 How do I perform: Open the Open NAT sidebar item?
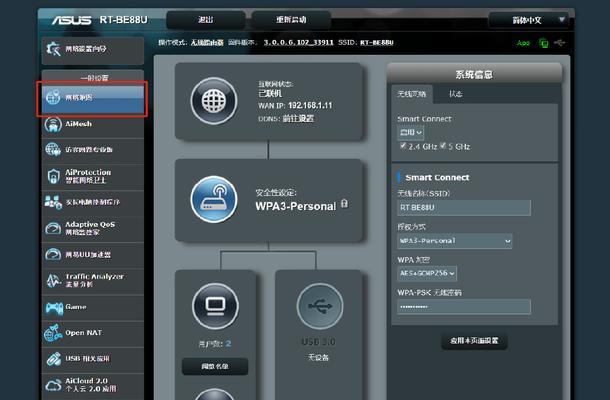click(93, 333)
